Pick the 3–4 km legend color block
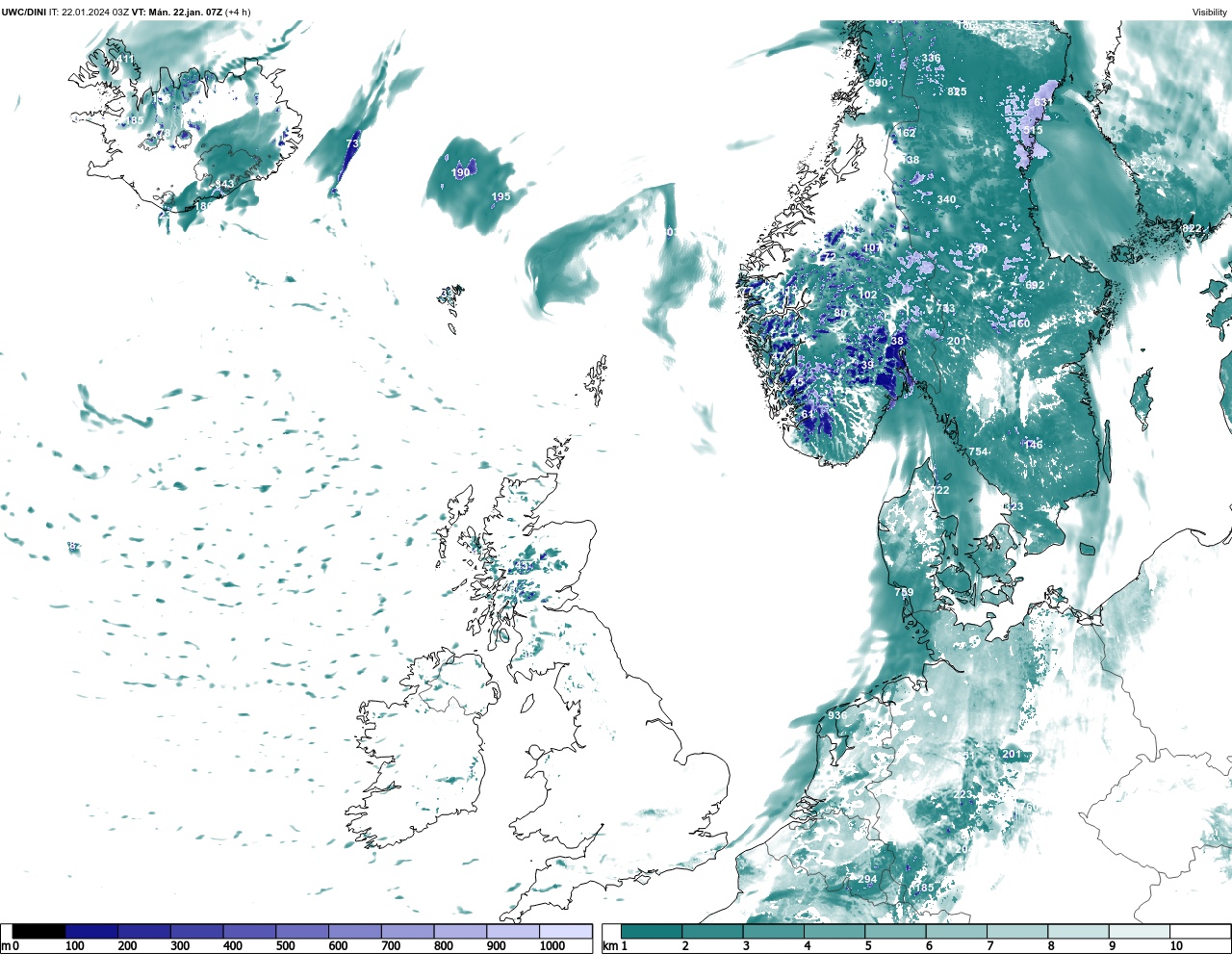 pos(774,932)
